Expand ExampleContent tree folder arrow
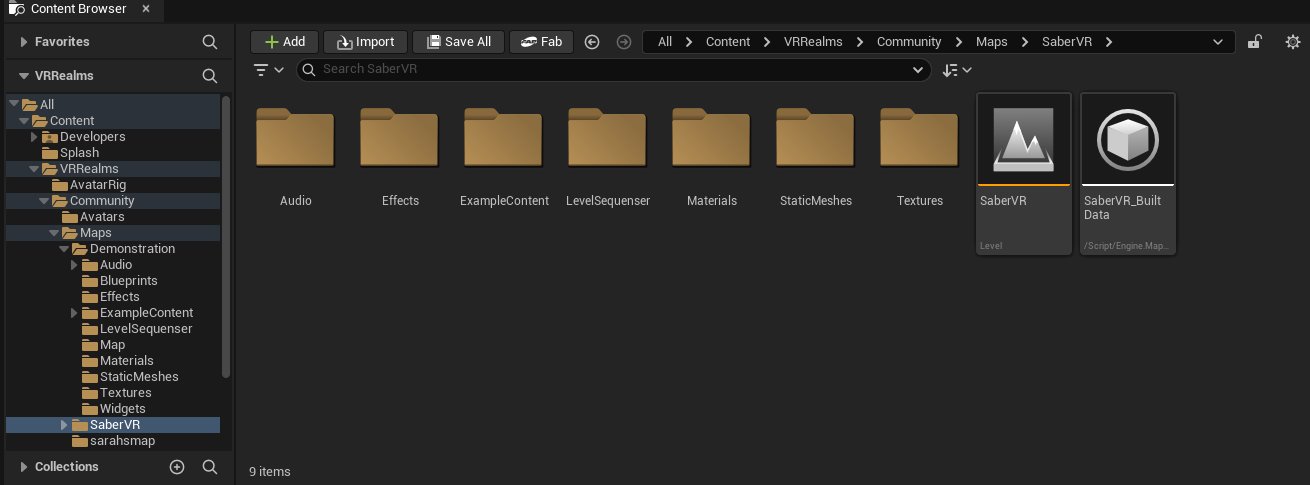This screenshot has width=1310, height=485. 74,312
